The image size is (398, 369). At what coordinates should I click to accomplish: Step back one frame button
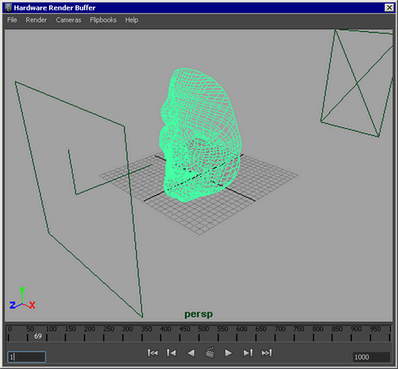pos(172,353)
